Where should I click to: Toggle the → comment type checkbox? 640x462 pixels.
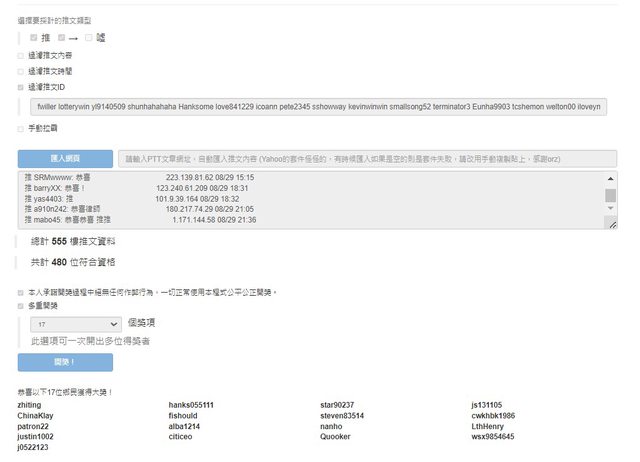click(x=61, y=38)
